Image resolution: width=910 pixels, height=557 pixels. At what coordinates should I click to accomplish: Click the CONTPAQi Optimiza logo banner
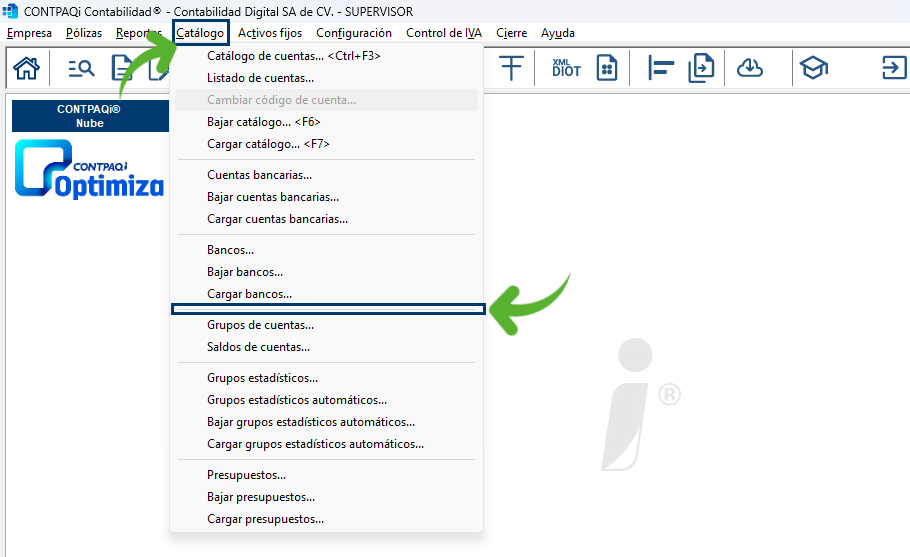point(90,168)
